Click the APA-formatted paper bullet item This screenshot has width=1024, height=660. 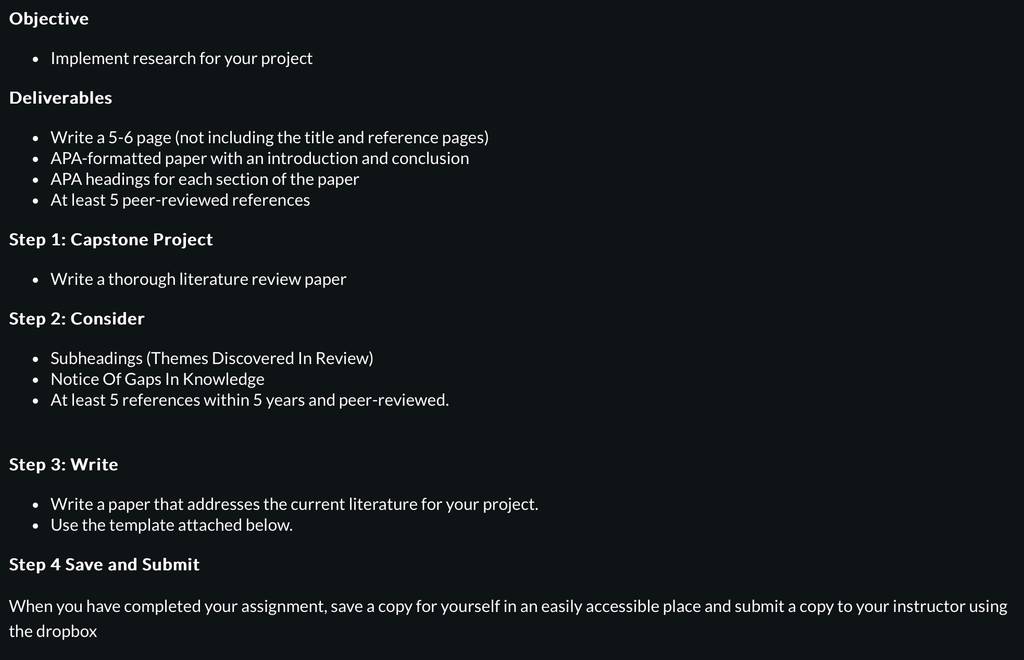pos(260,159)
